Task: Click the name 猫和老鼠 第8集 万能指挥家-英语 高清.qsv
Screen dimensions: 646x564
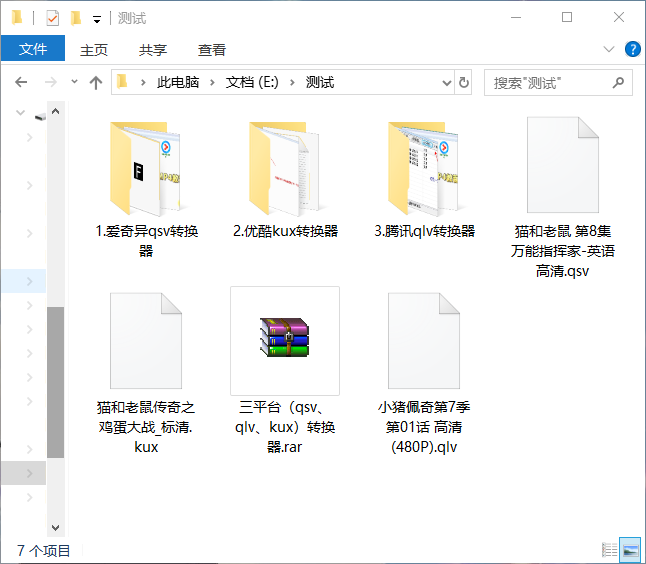Action: click(563, 251)
